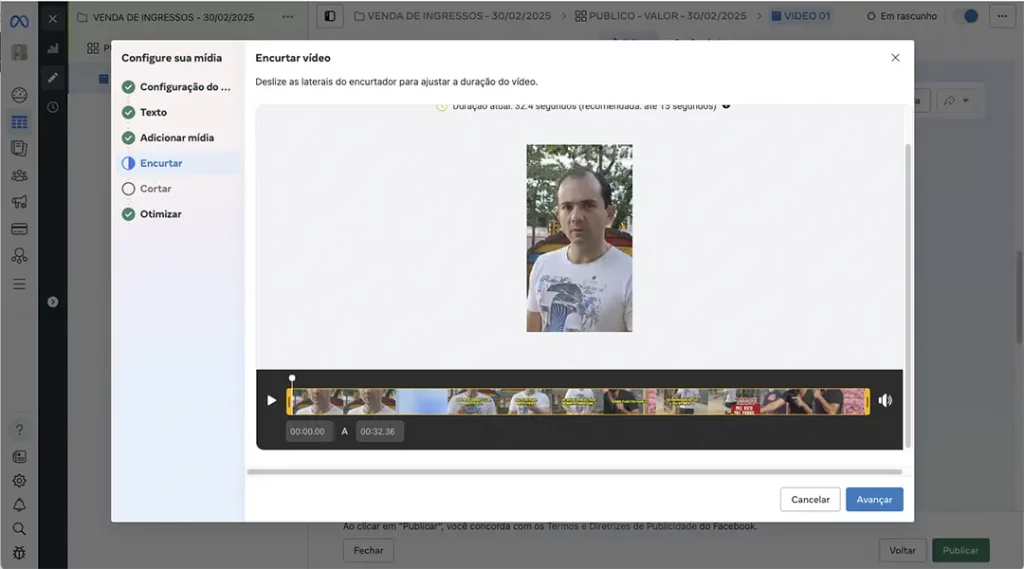Click the pencil edit icon in the dark panel
Screen dimensions: 1024x569
pyautogui.click(x=53, y=77)
